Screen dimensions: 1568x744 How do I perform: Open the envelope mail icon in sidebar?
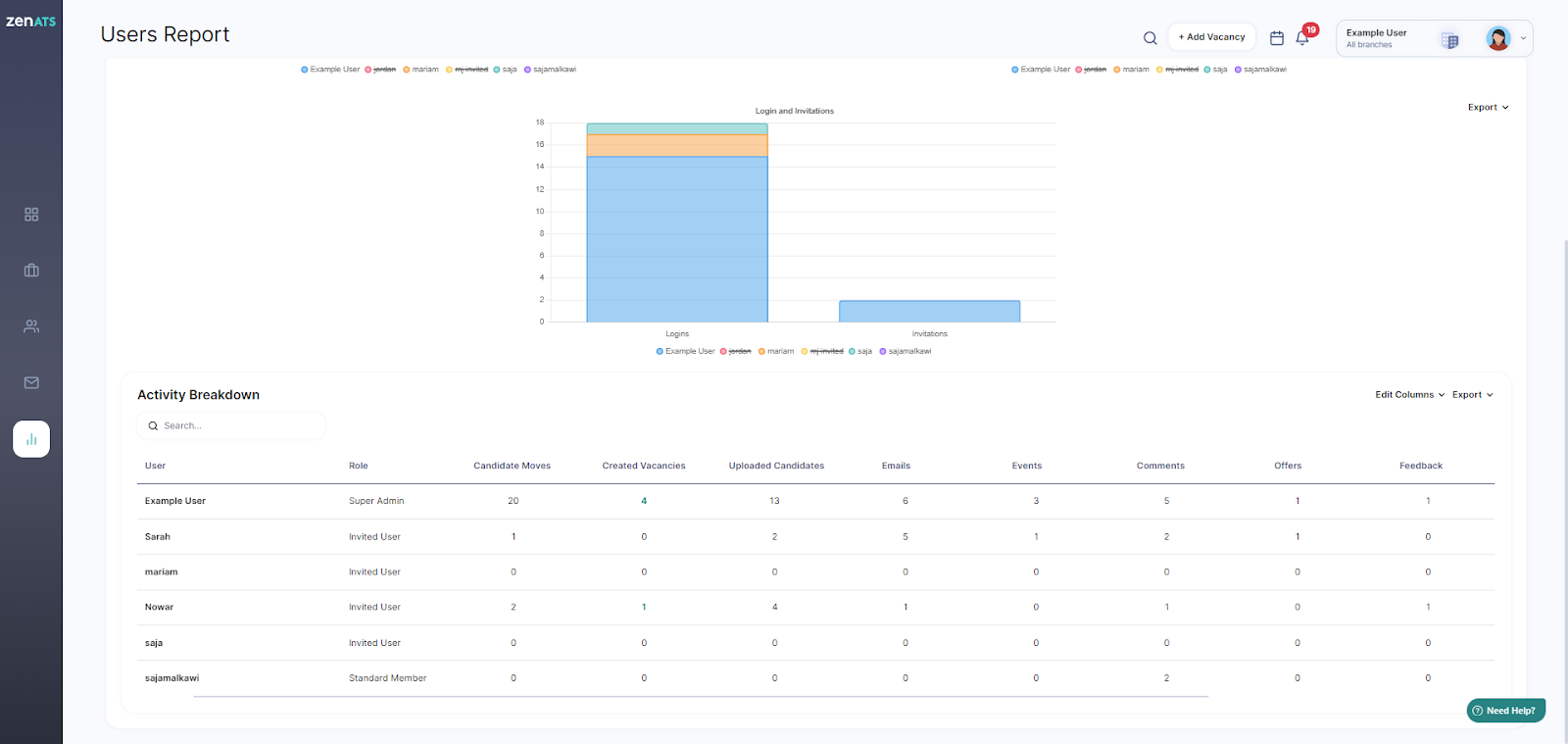[31, 382]
